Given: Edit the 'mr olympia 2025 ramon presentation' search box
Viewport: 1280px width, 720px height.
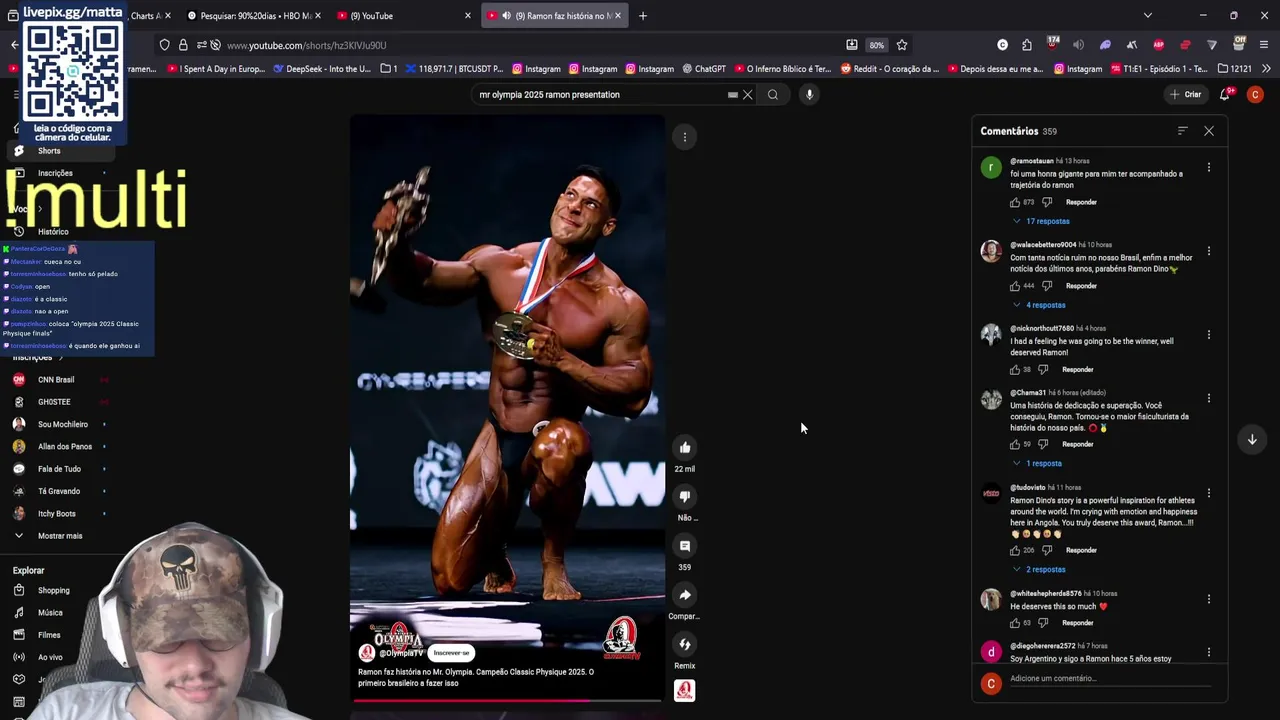Looking at the screenshot, I should [600, 95].
